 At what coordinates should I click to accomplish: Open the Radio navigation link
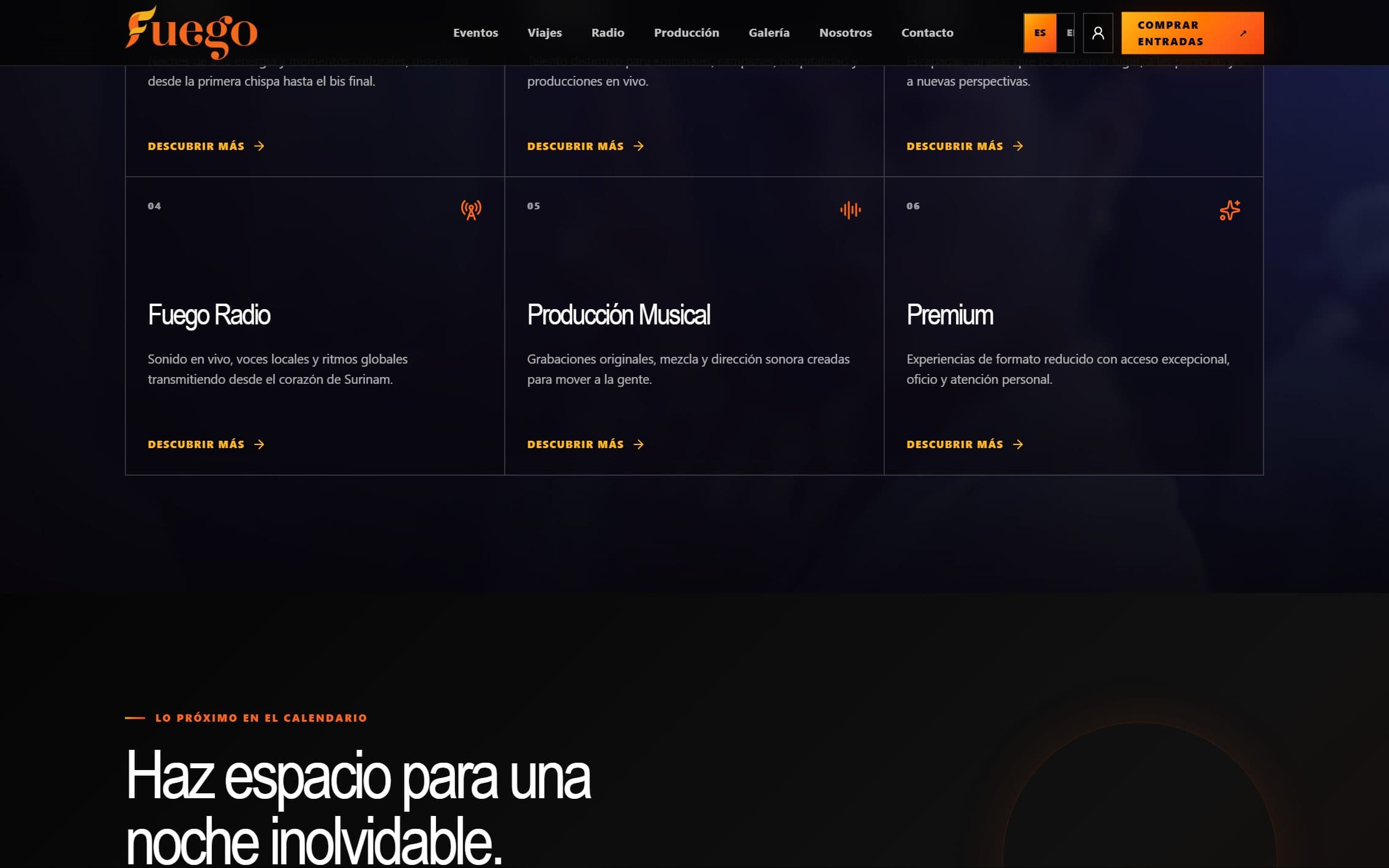tap(608, 33)
